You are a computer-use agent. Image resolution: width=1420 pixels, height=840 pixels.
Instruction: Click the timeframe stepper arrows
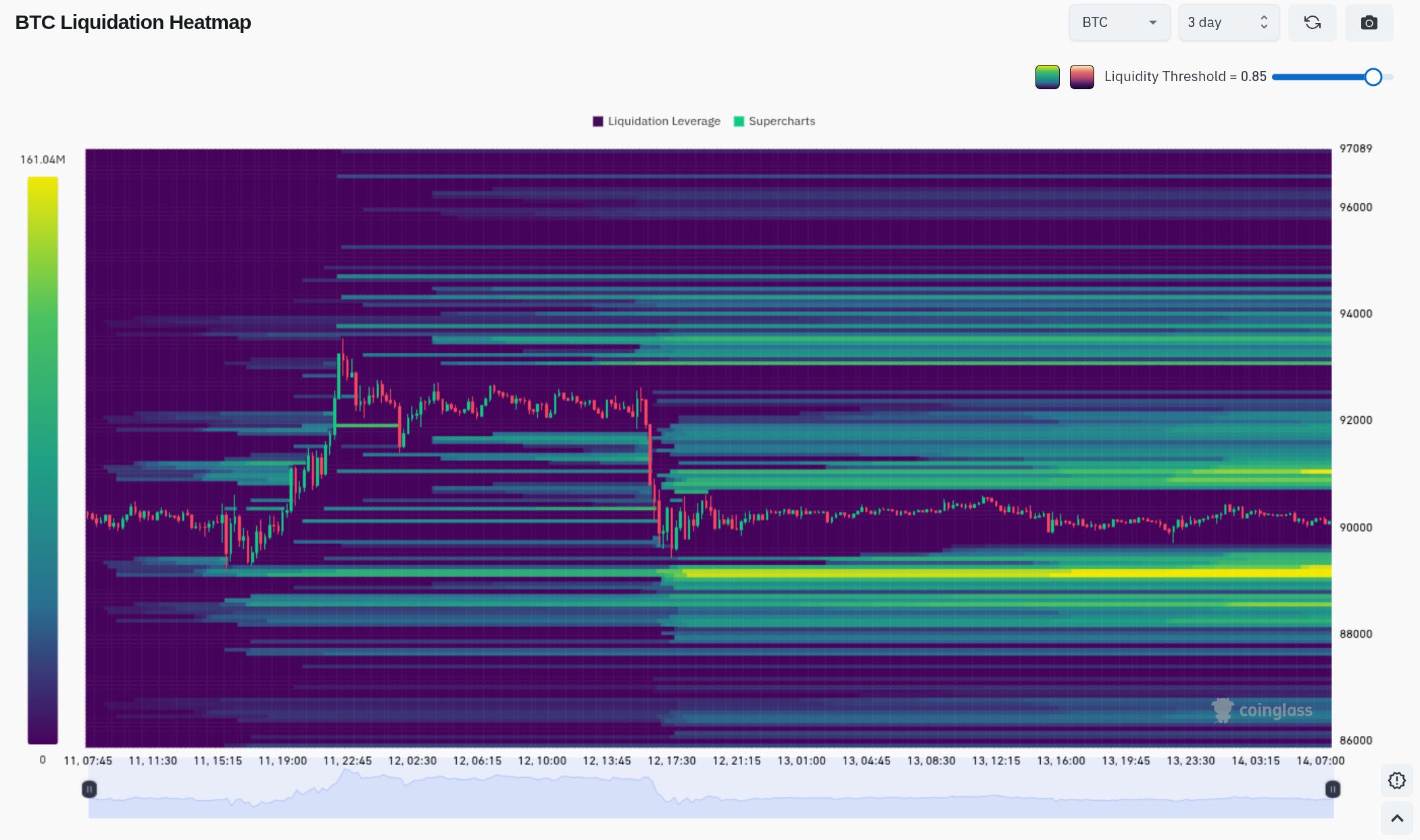click(1264, 22)
